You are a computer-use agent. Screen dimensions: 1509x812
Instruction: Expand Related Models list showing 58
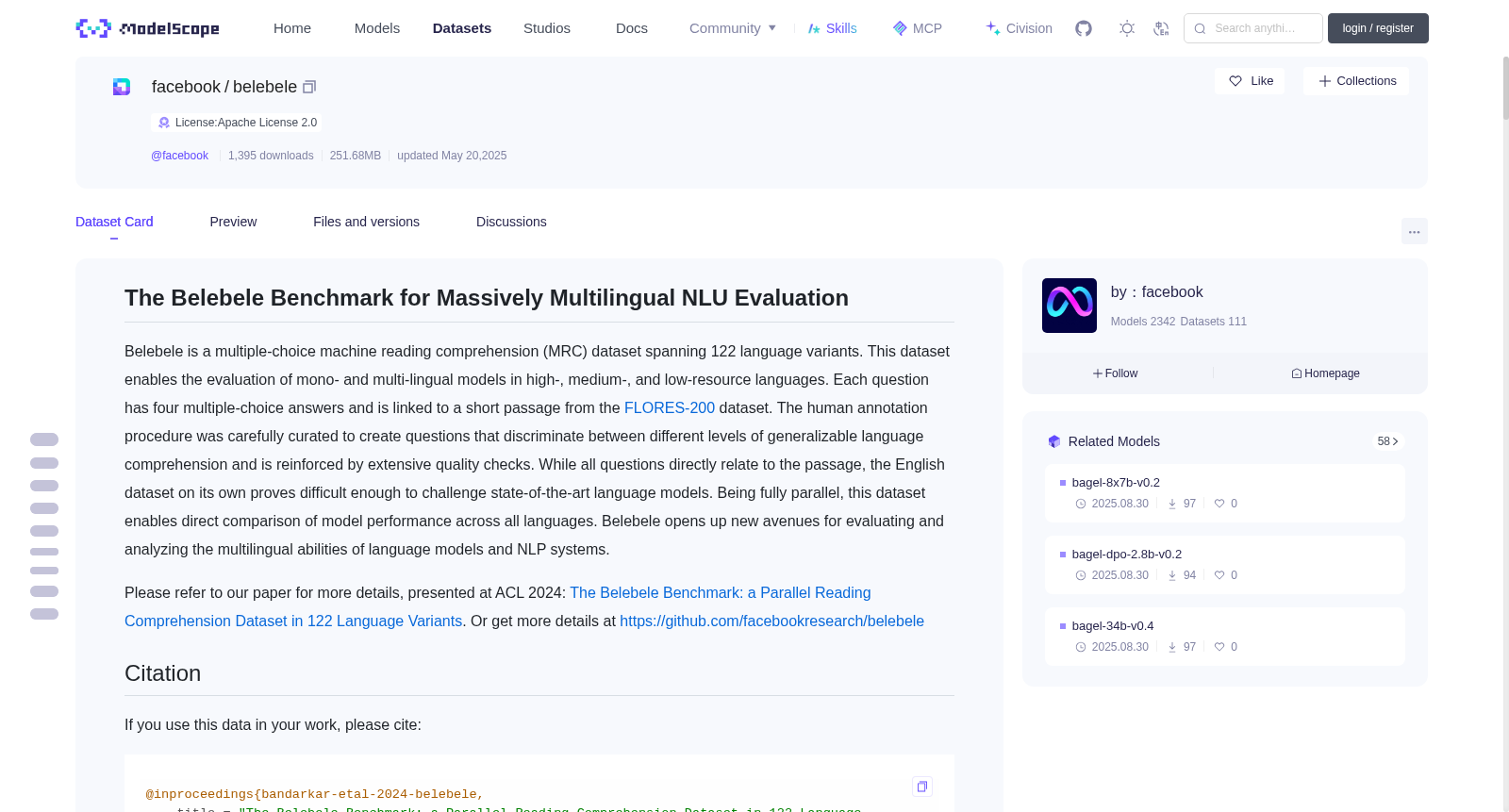[x=1388, y=441]
